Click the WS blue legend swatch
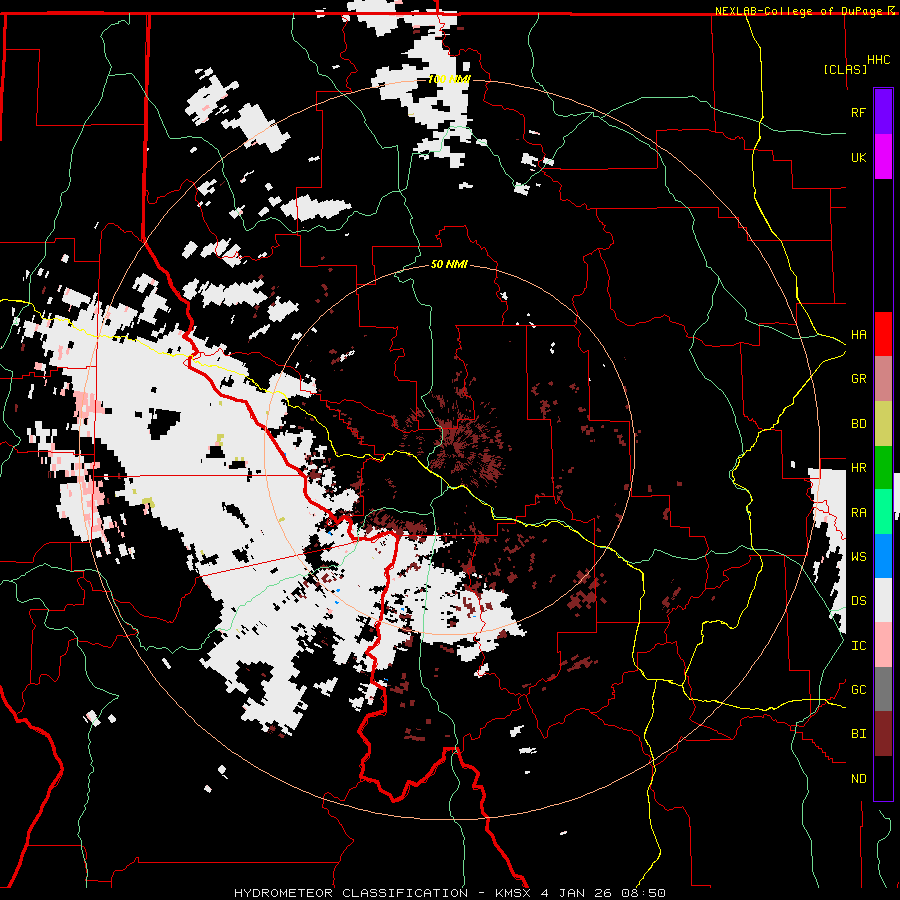Image resolution: width=900 pixels, height=900 pixels. pyautogui.click(x=883, y=556)
